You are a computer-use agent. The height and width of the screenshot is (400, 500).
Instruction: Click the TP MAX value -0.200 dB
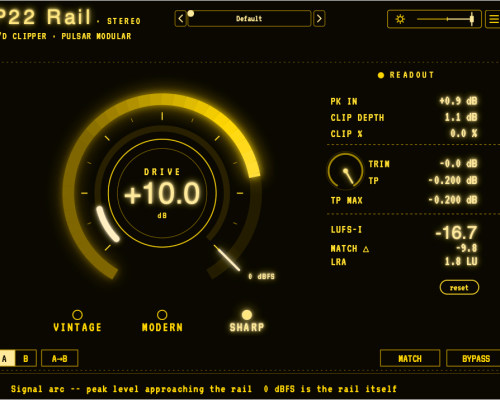click(453, 200)
